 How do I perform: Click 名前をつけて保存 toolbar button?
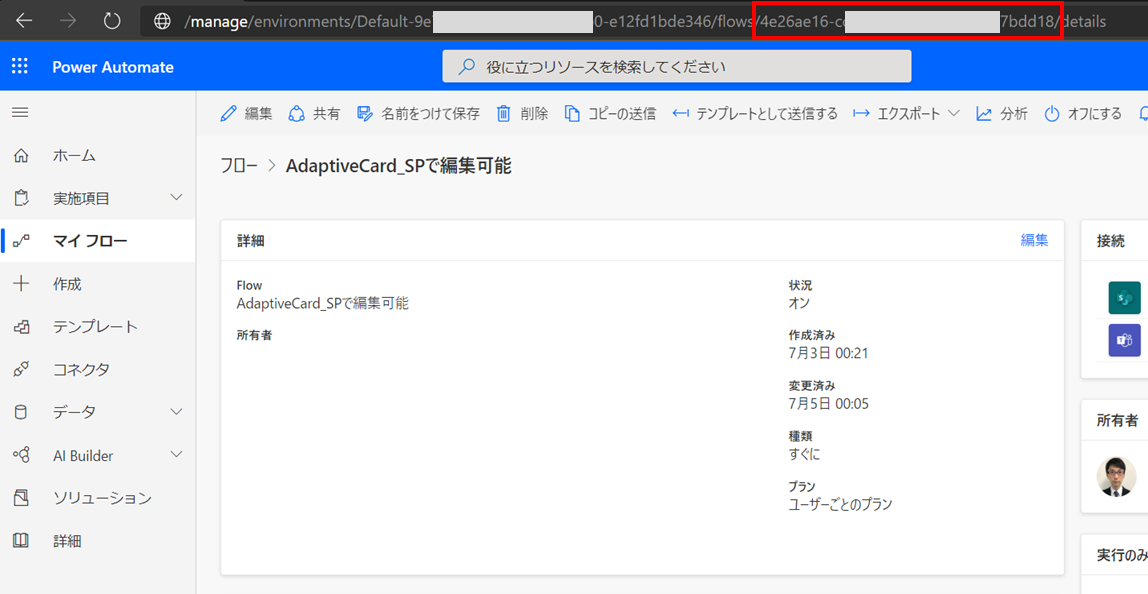417,114
